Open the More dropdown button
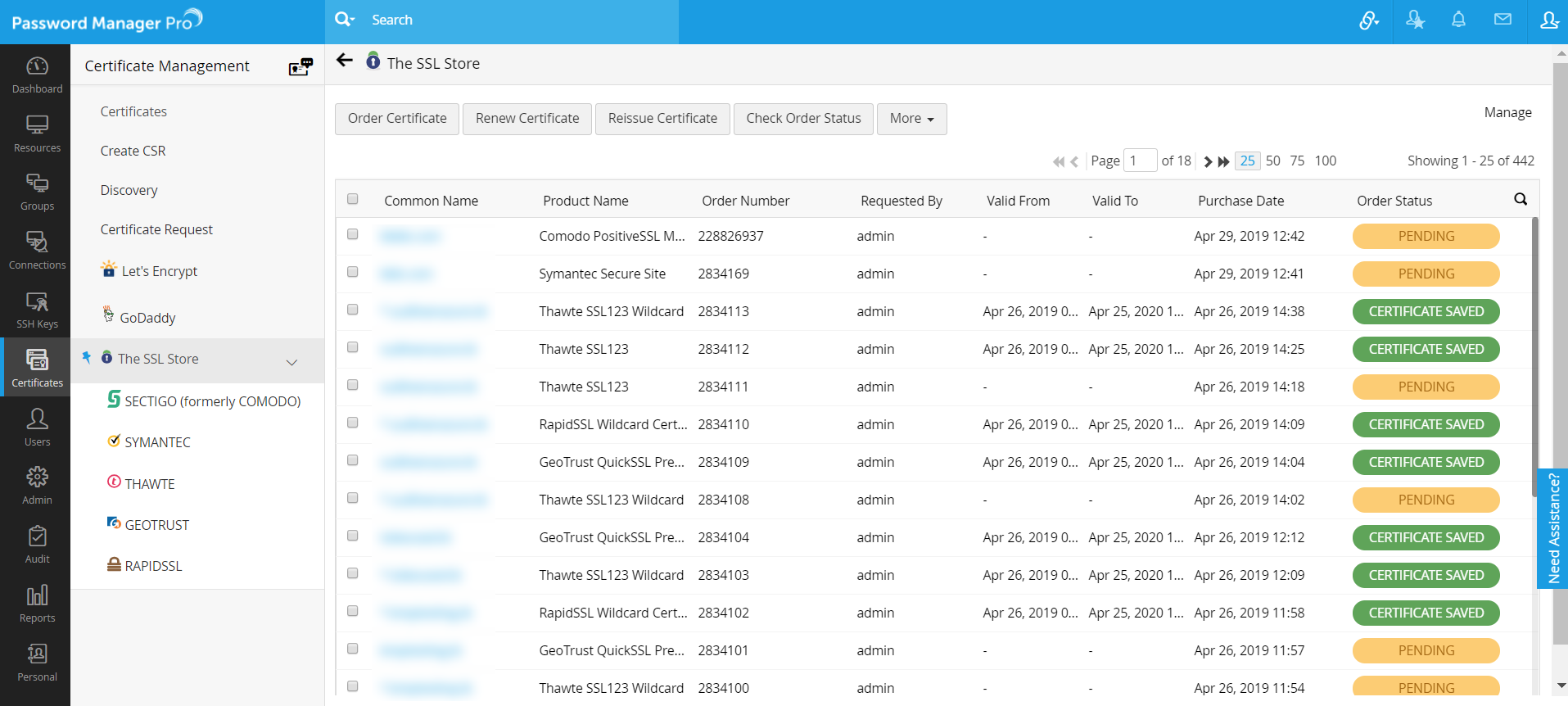The width and height of the screenshot is (1568, 706). 911,119
